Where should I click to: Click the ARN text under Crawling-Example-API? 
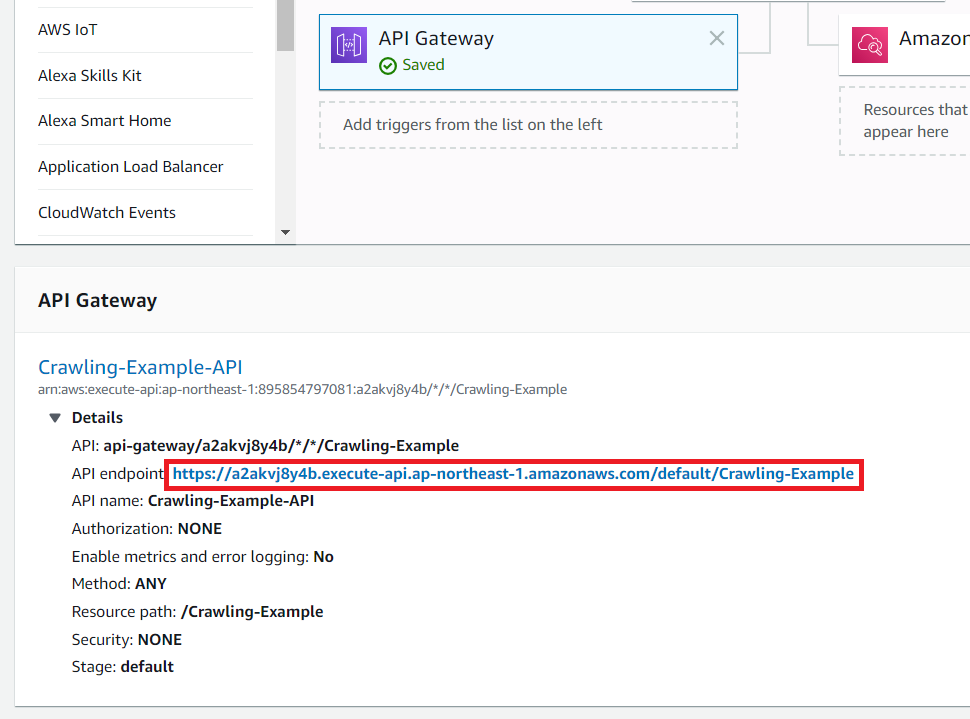click(303, 389)
